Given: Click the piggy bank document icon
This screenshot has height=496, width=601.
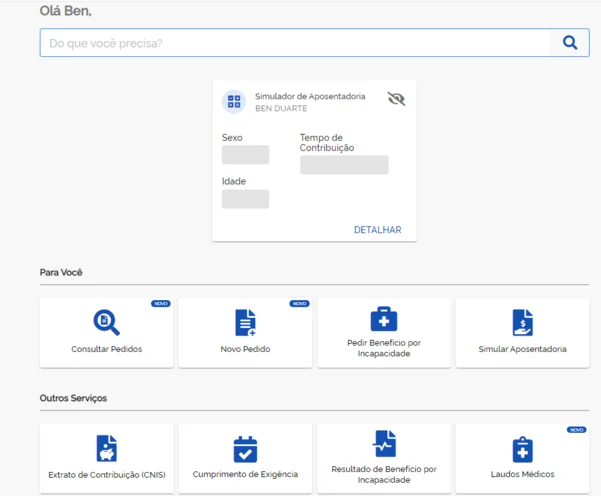Looking at the screenshot, I should pos(107,448).
